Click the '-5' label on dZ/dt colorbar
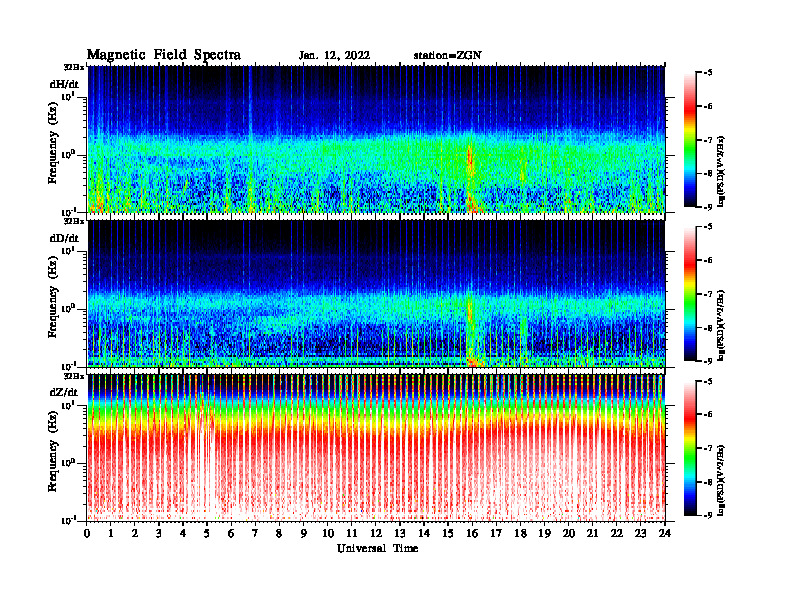 (708, 381)
